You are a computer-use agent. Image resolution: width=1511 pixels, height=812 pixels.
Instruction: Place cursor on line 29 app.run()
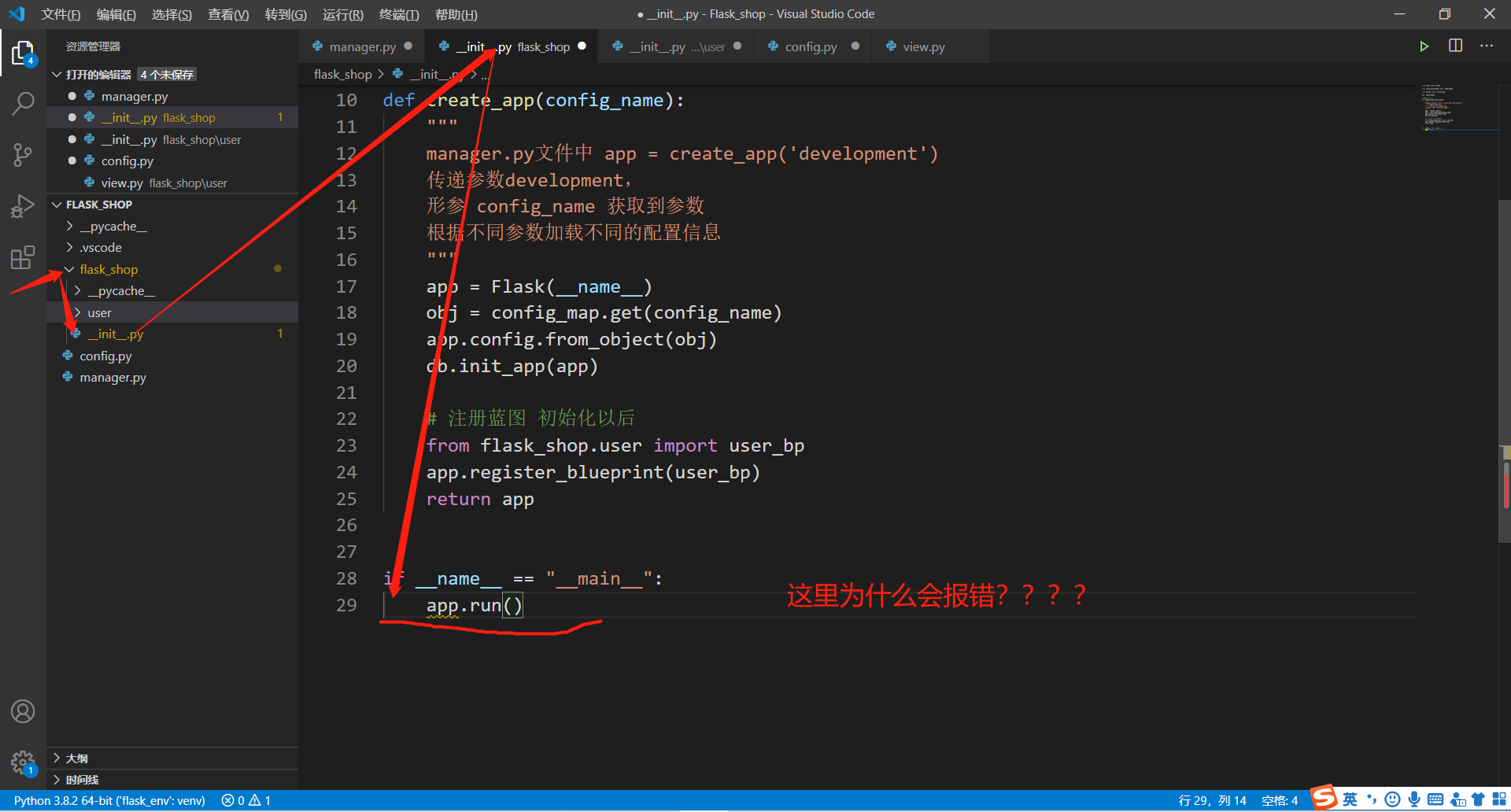click(x=474, y=605)
